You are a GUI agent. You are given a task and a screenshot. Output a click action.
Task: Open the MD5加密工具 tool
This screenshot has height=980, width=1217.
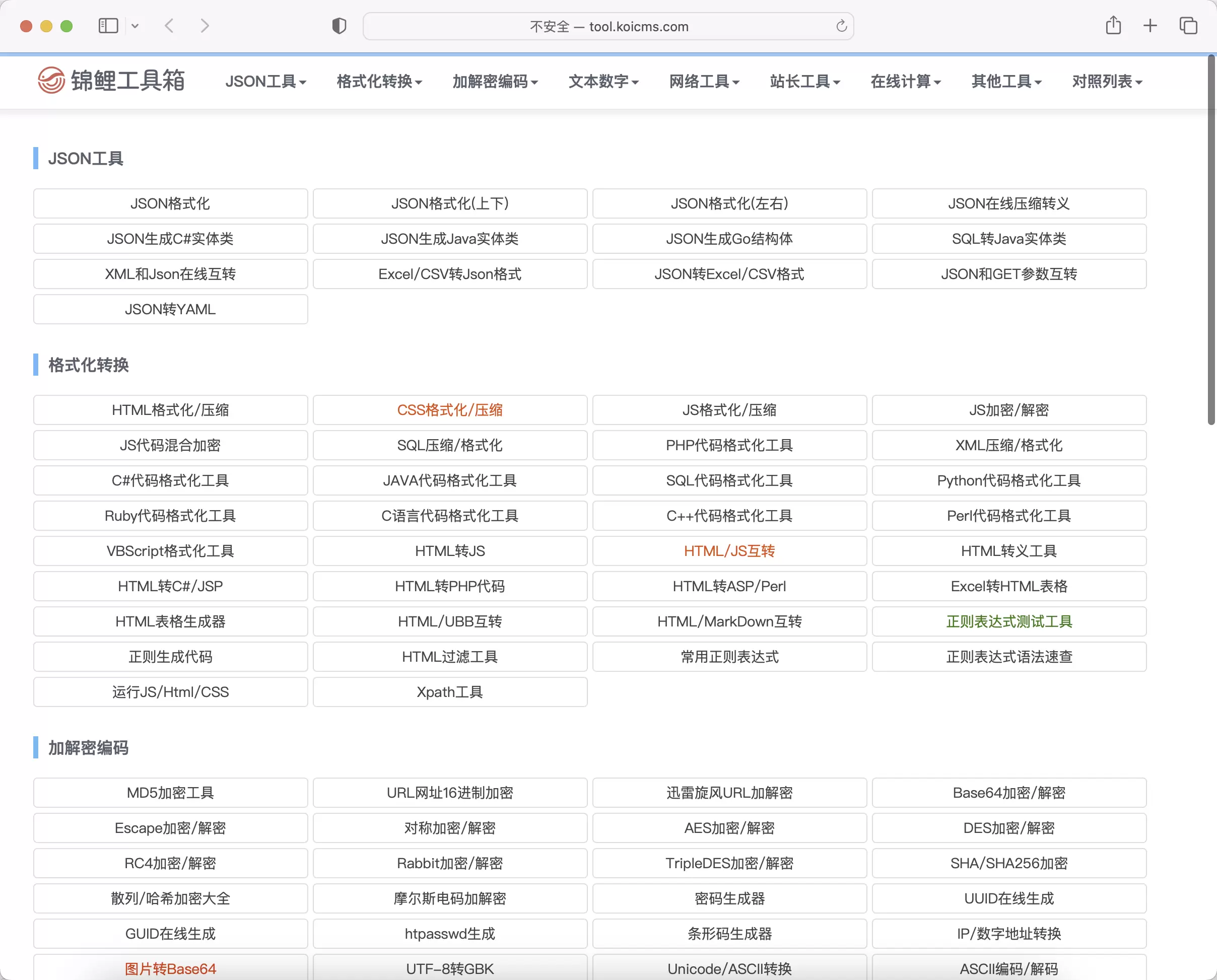point(170,793)
